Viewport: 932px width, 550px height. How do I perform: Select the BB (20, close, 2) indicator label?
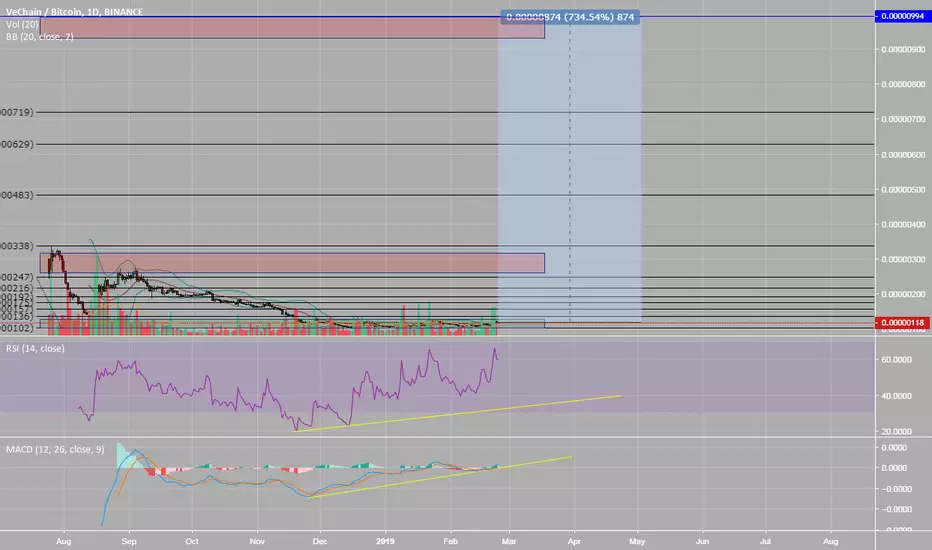tap(40, 37)
